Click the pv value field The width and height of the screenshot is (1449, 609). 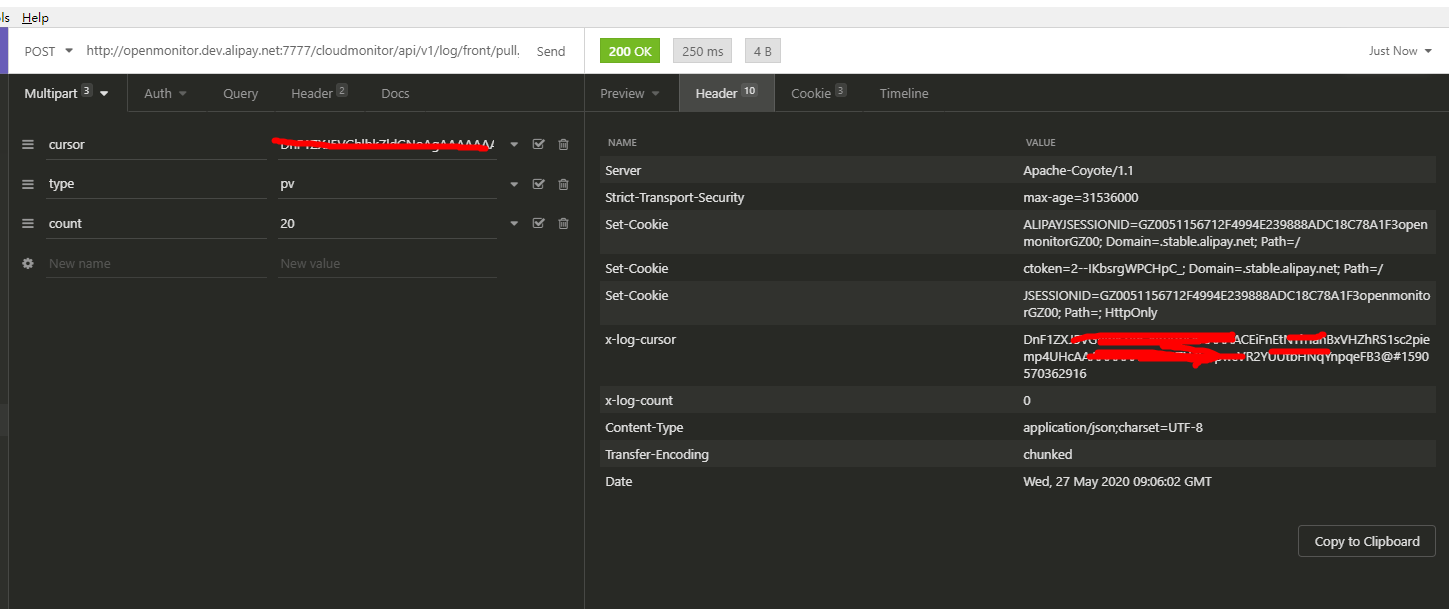pyautogui.click(x=387, y=184)
